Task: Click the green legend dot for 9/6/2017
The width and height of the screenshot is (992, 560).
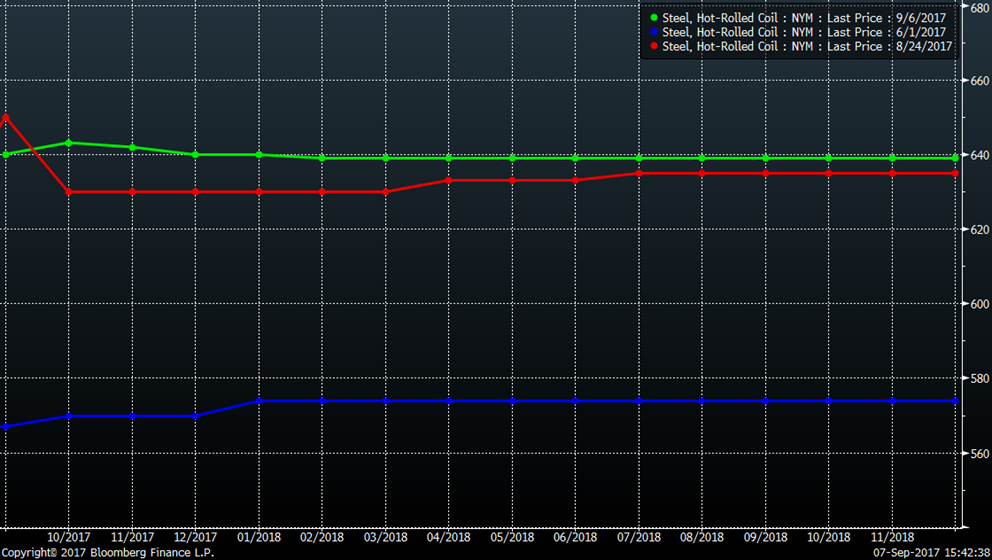Action: coord(654,18)
